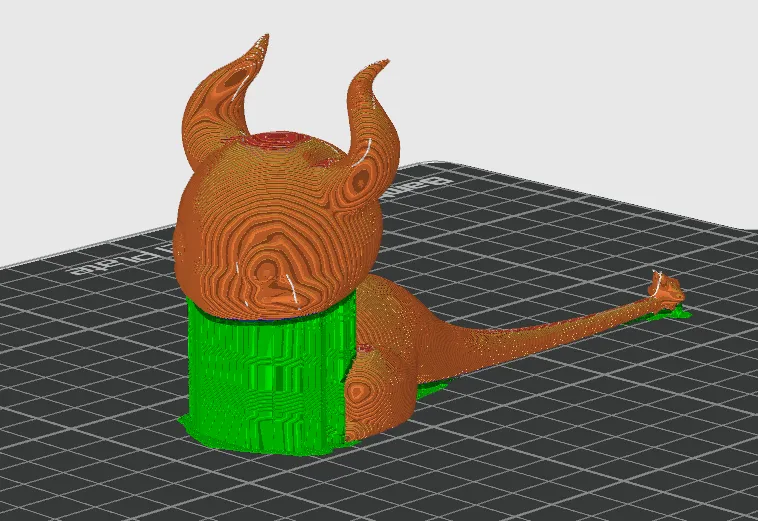Screen dimensions: 758x521
Task: Click the pointed tip of the left horn
Action: coord(261,41)
